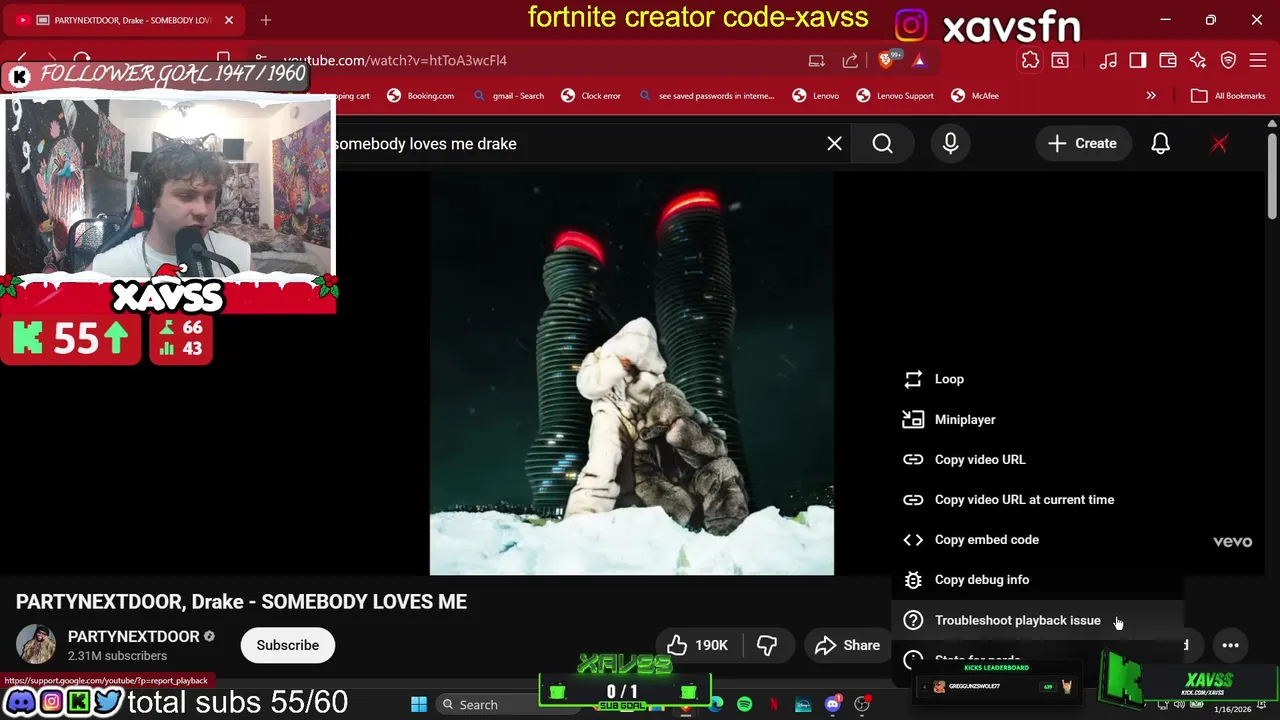This screenshot has height=720, width=1280.
Task: Open a new browser tab
Action: tap(266, 20)
